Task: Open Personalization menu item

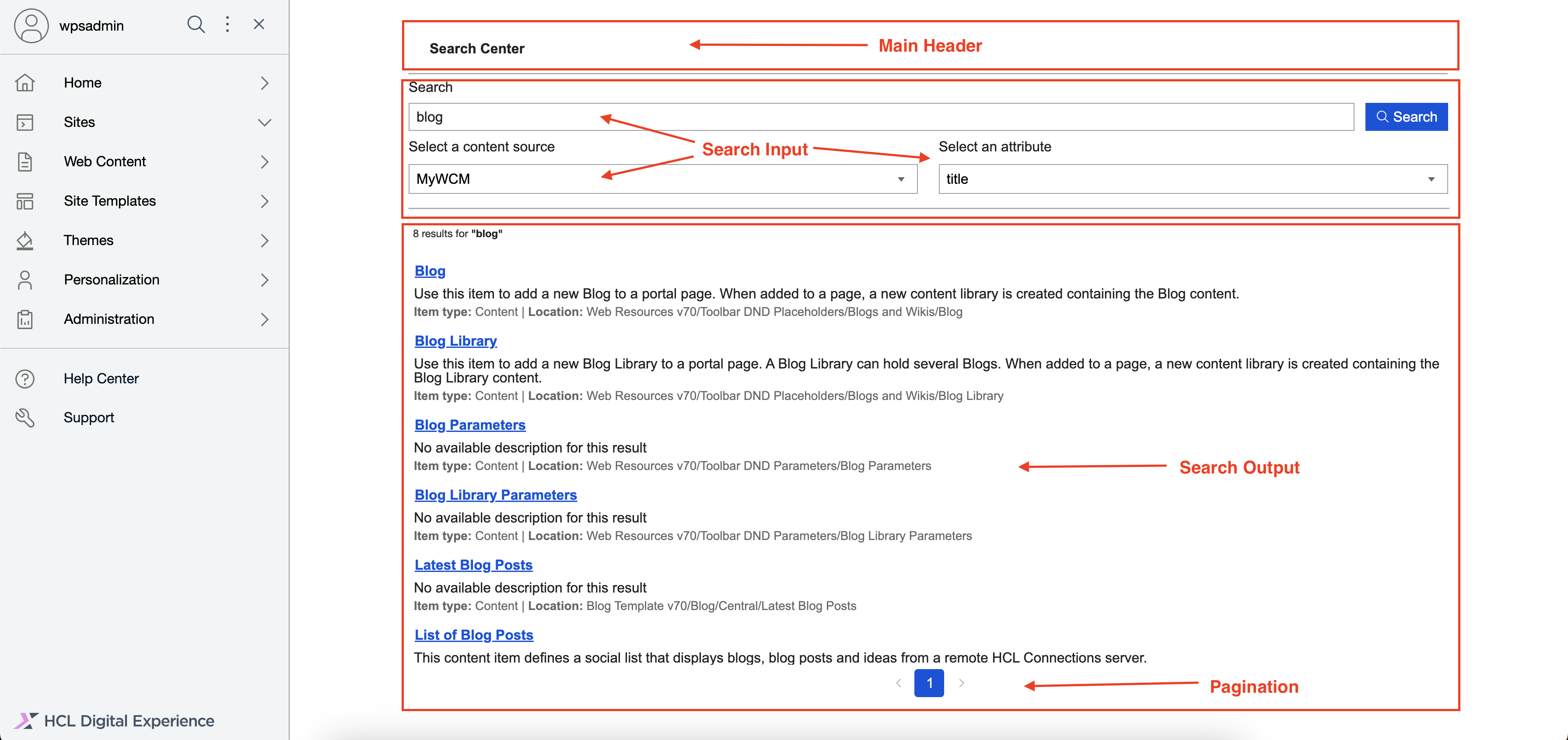Action: pos(112,280)
